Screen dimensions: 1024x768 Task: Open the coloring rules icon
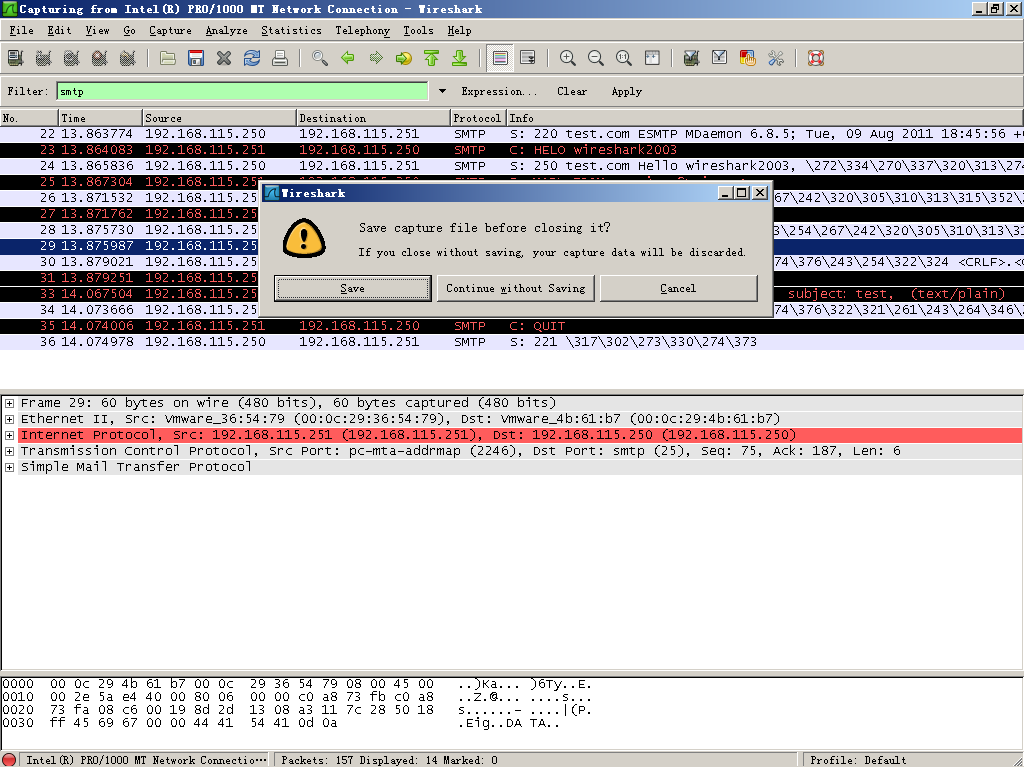(x=748, y=58)
